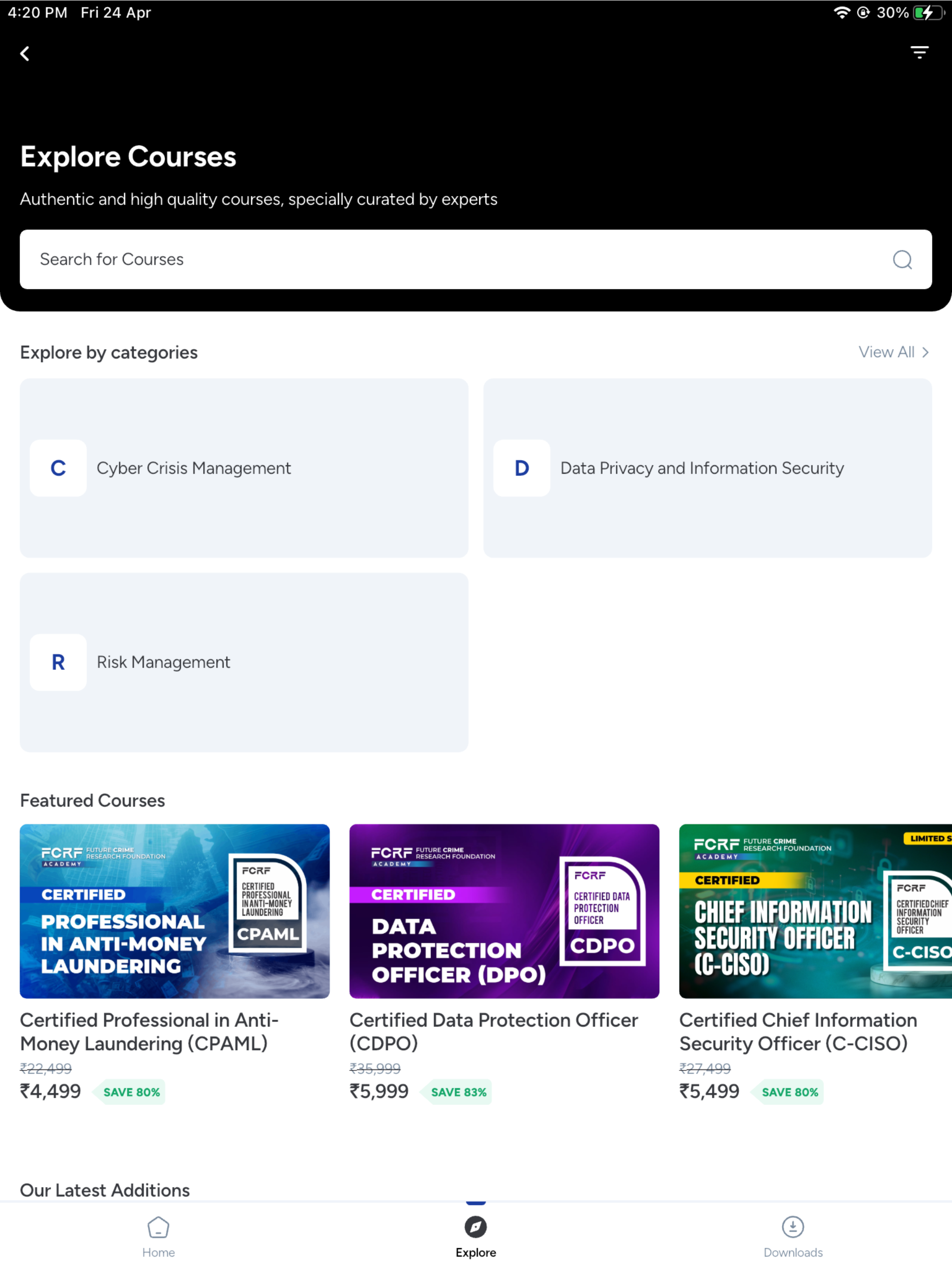Tap the 4:20 PM clock
The height and width of the screenshot is (1270, 952).
tap(38, 13)
